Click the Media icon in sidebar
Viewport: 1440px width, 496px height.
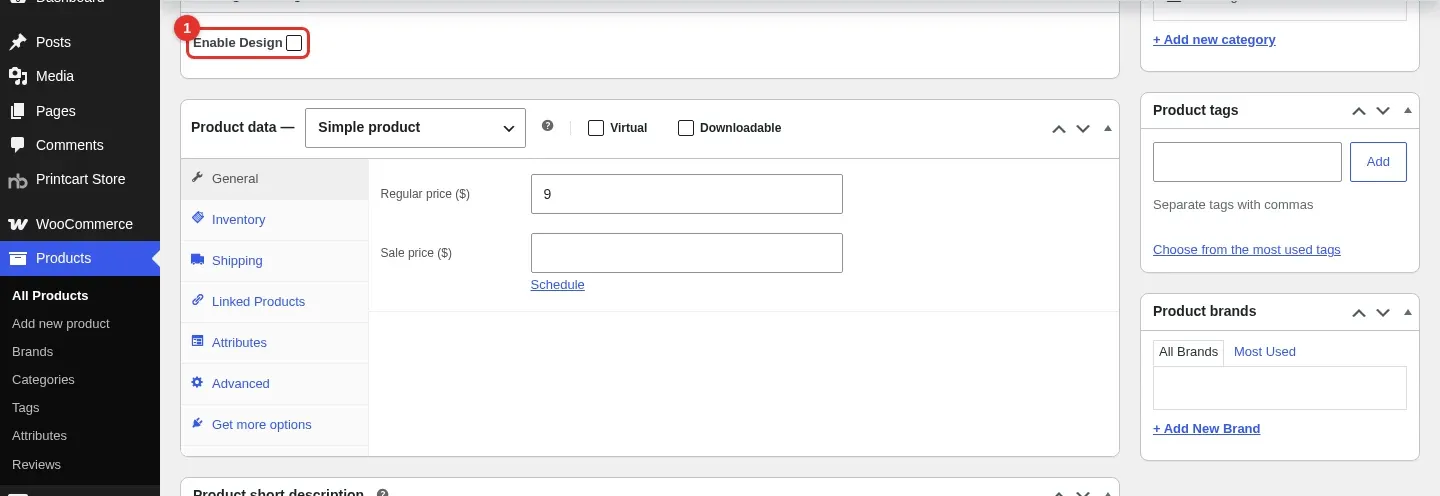[x=17, y=76]
